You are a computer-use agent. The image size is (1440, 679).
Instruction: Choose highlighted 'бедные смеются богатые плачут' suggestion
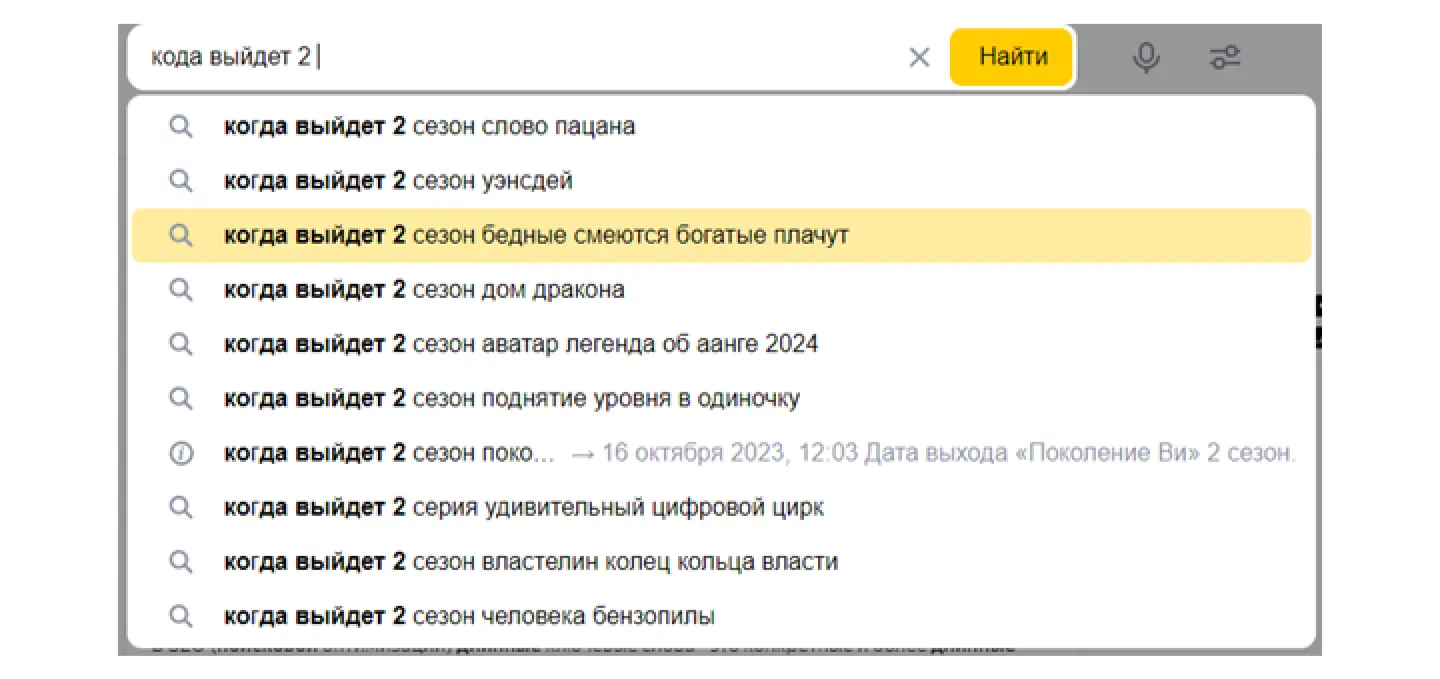pyautogui.click(x=721, y=235)
